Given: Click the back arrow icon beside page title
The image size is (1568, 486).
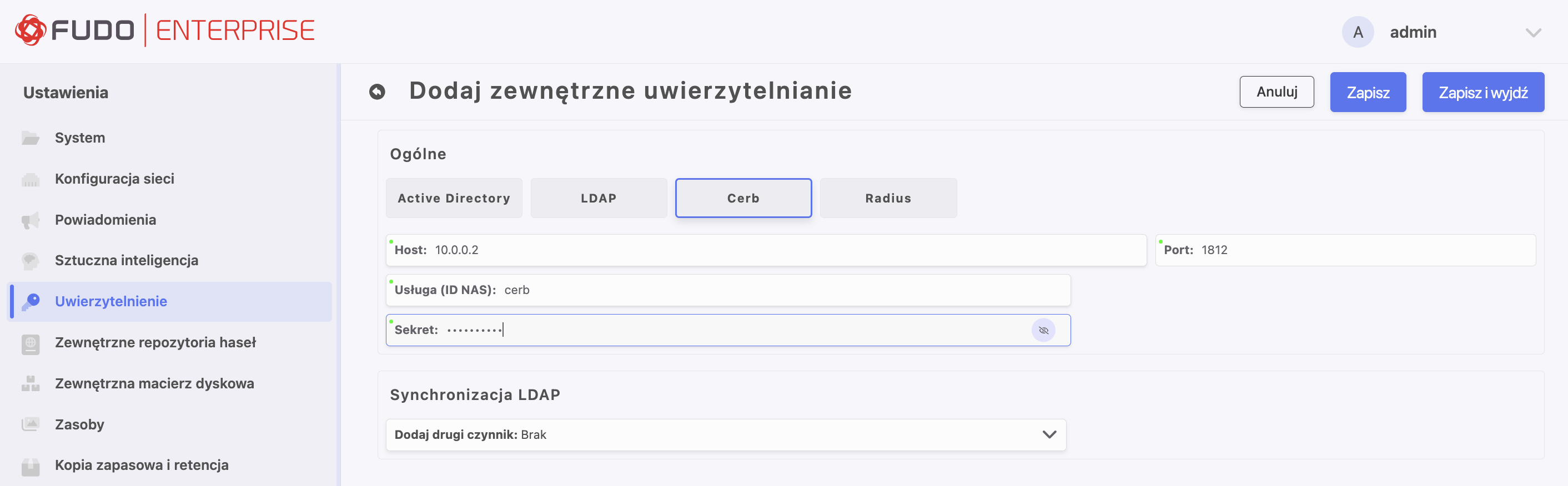Looking at the screenshot, I should (378, 92).
